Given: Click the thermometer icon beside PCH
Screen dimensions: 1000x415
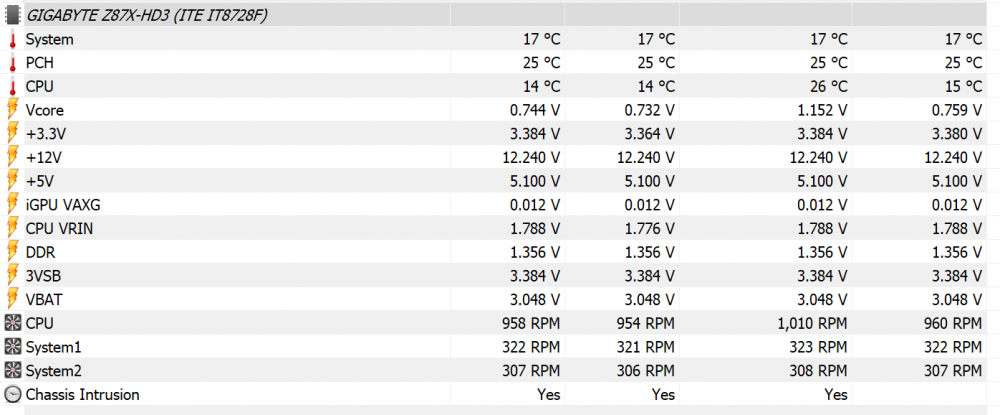Looking at the screenshot, I should coord(12,63).
